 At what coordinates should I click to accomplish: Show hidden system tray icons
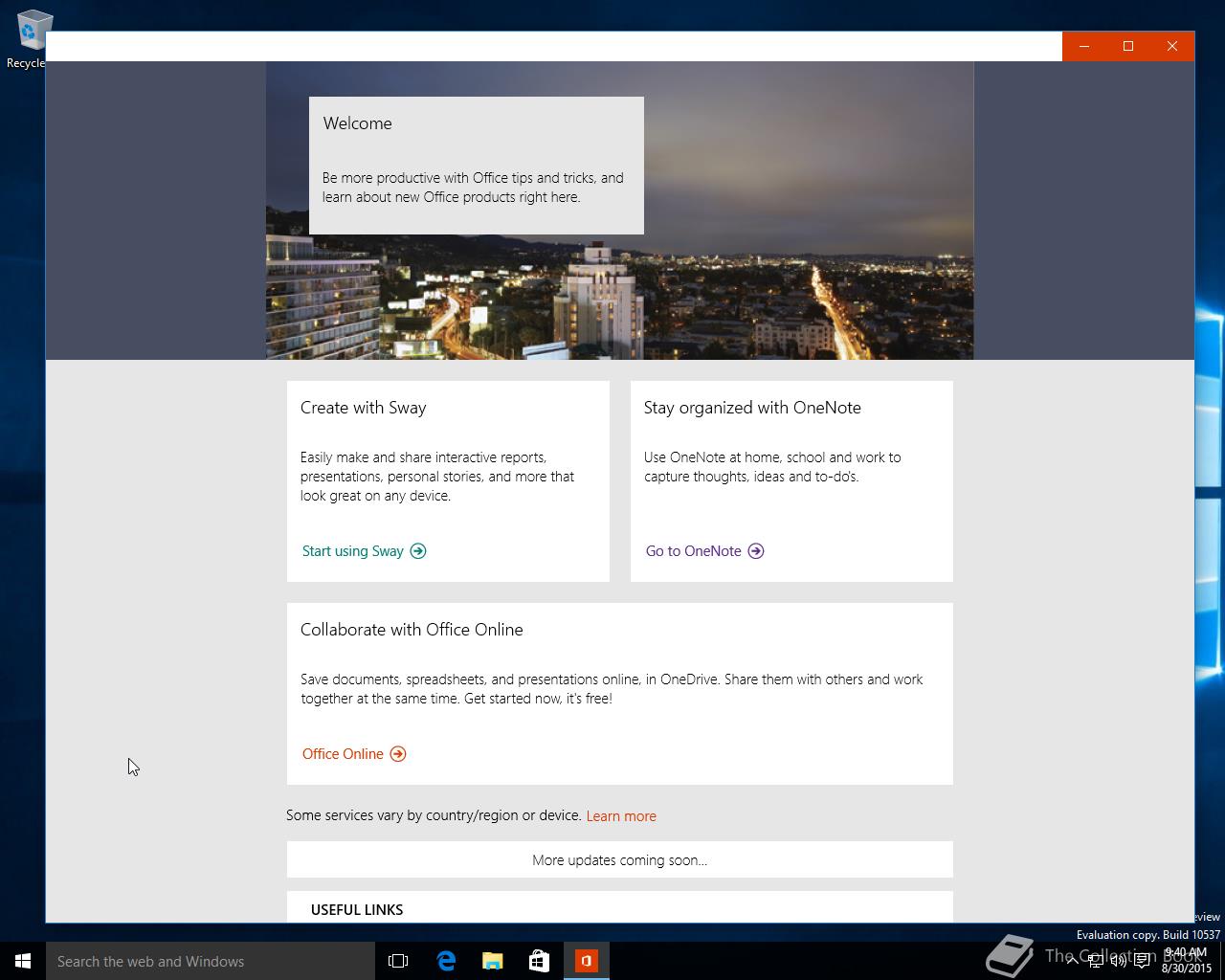coord(1073,961)
